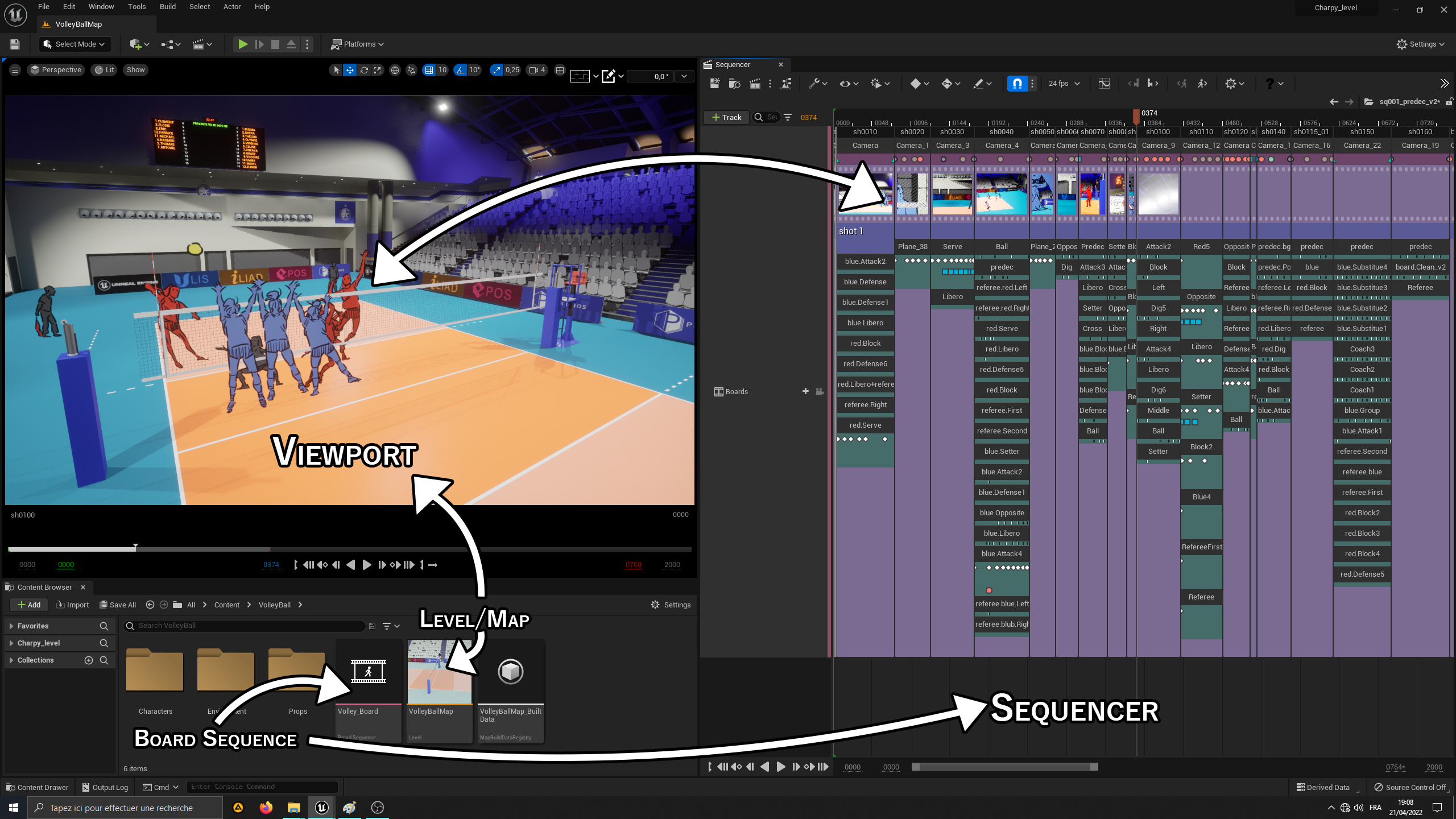1456x819 pixels.
Task: Toggle rotation snapping in viewport
Action: point(460,70)
